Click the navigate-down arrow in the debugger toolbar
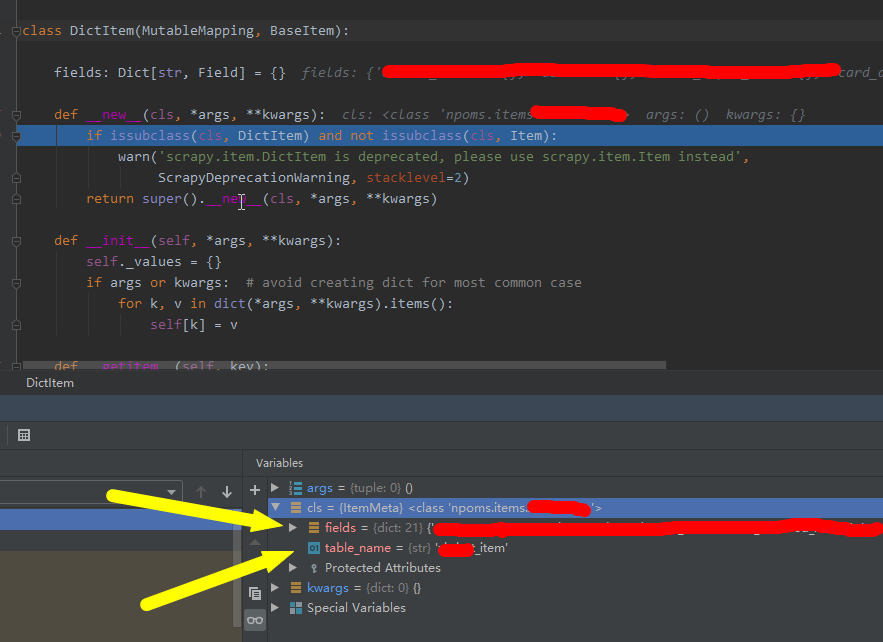The height and width of the screenshot is (642, 883). click(x=226, y=489)
